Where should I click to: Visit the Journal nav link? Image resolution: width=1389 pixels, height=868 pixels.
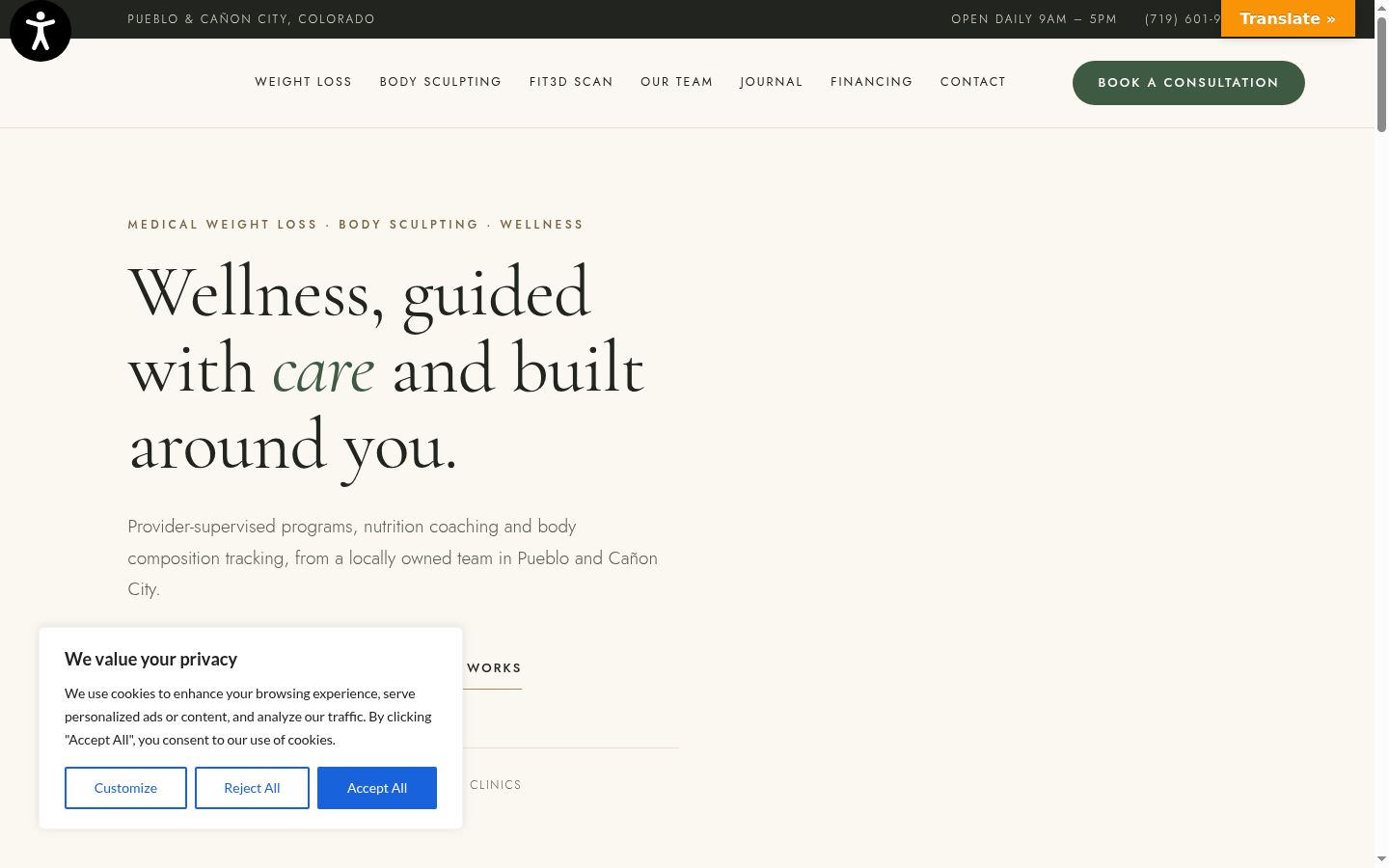click(x=771, y=82)
